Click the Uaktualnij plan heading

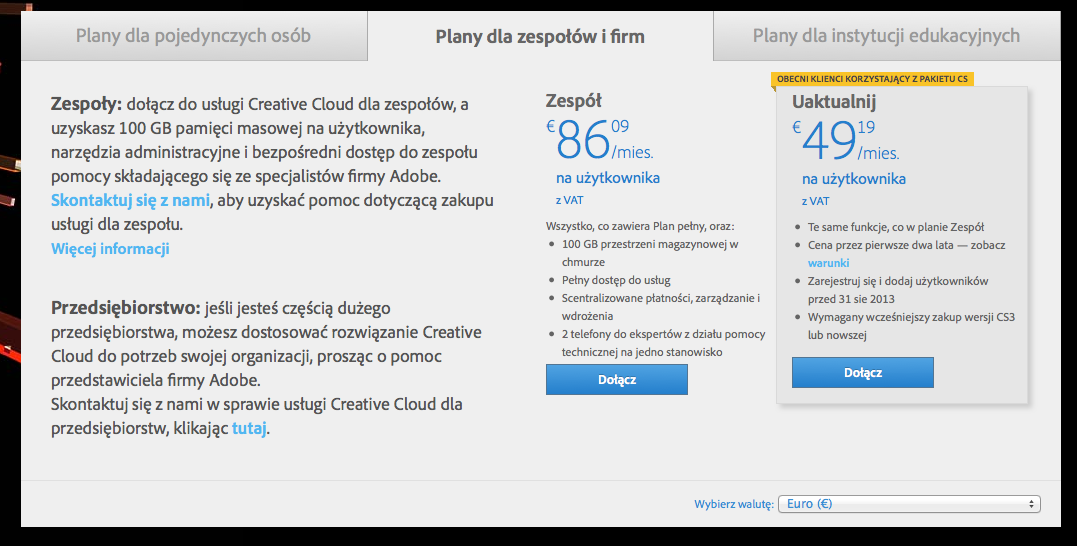(x=834, y=102)
